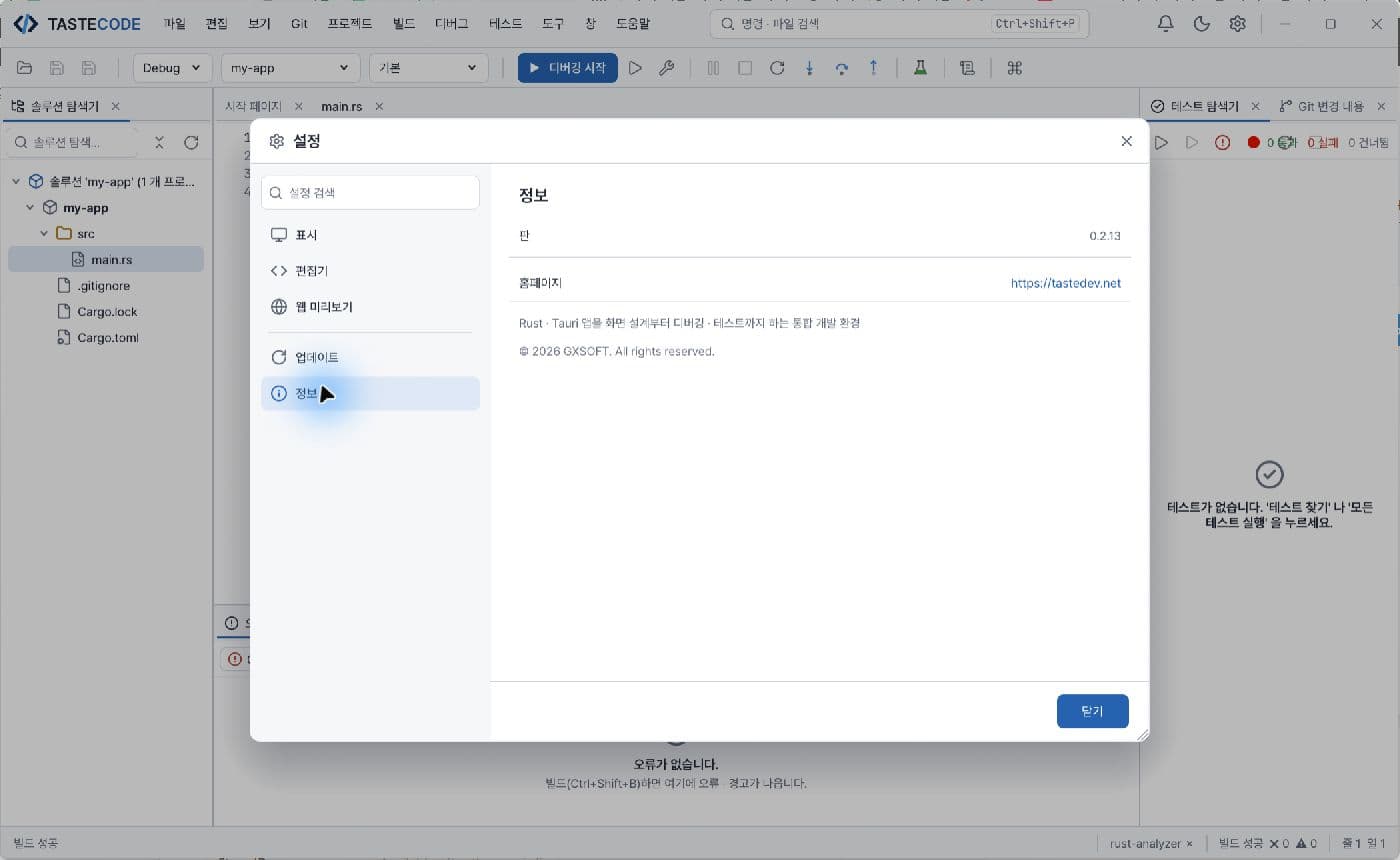Close the settings dialog with X
Image resolution: width=1400 pixels, height=860 pixels.
coord(1127,141)
